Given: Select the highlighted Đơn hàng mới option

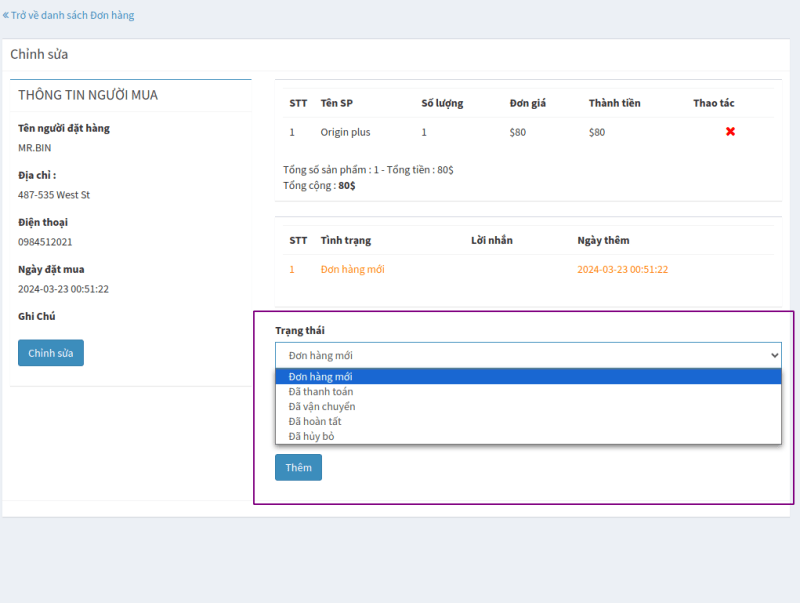Looking at the screenshot, I should (x=528, y=376).
